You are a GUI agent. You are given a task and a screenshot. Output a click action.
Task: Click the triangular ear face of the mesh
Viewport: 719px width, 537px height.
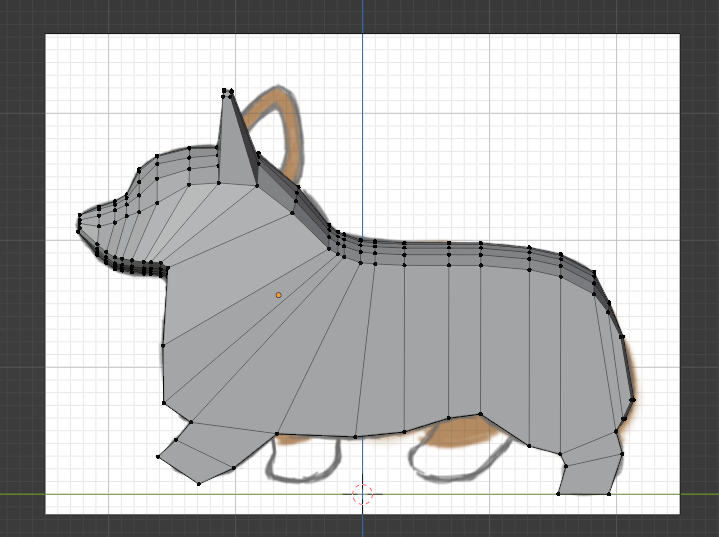coord(237,145)
